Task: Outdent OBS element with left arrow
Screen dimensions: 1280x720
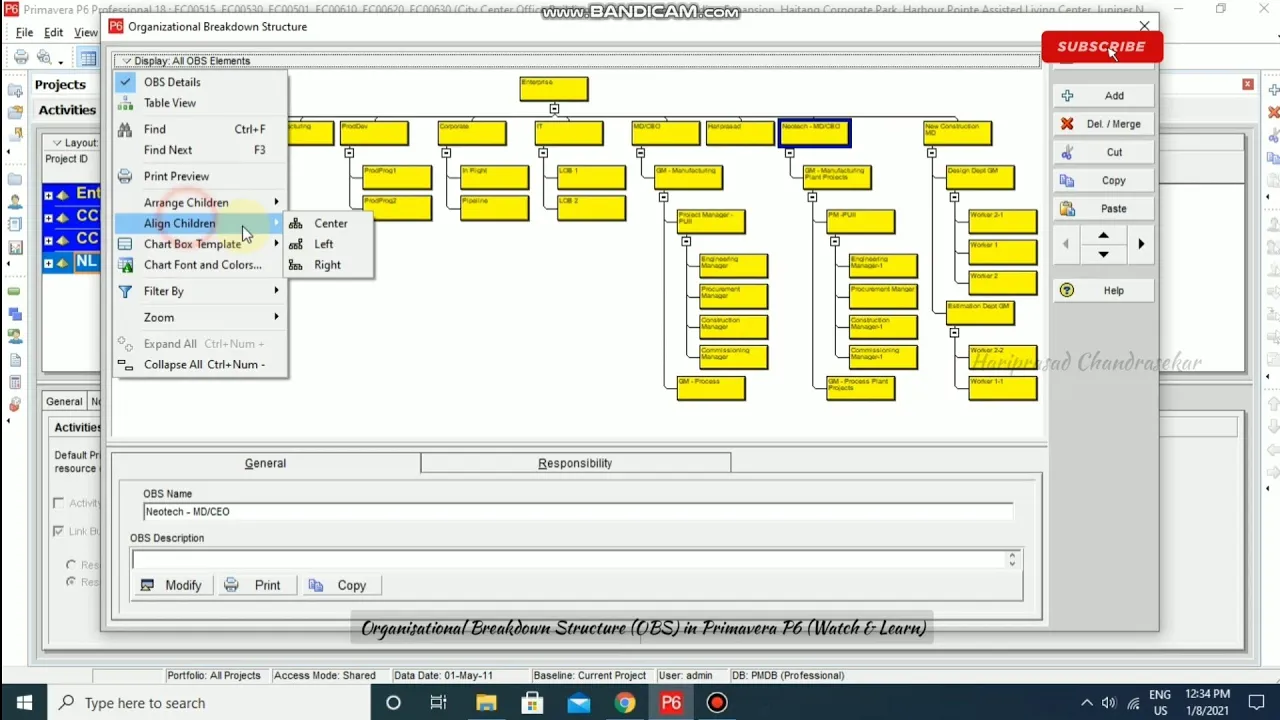Action: (x=1066, y=244)
